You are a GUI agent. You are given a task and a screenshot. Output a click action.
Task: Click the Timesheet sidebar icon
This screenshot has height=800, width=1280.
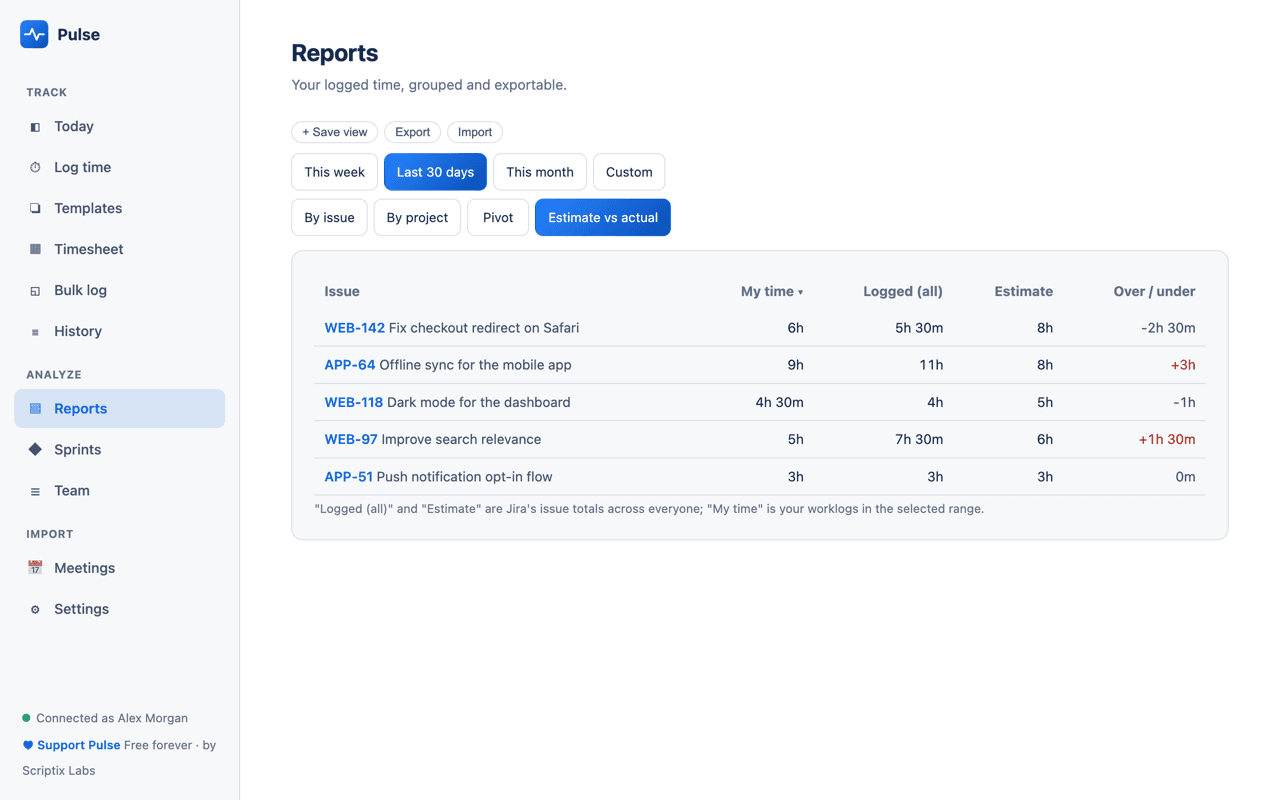[x=35, y=249]
